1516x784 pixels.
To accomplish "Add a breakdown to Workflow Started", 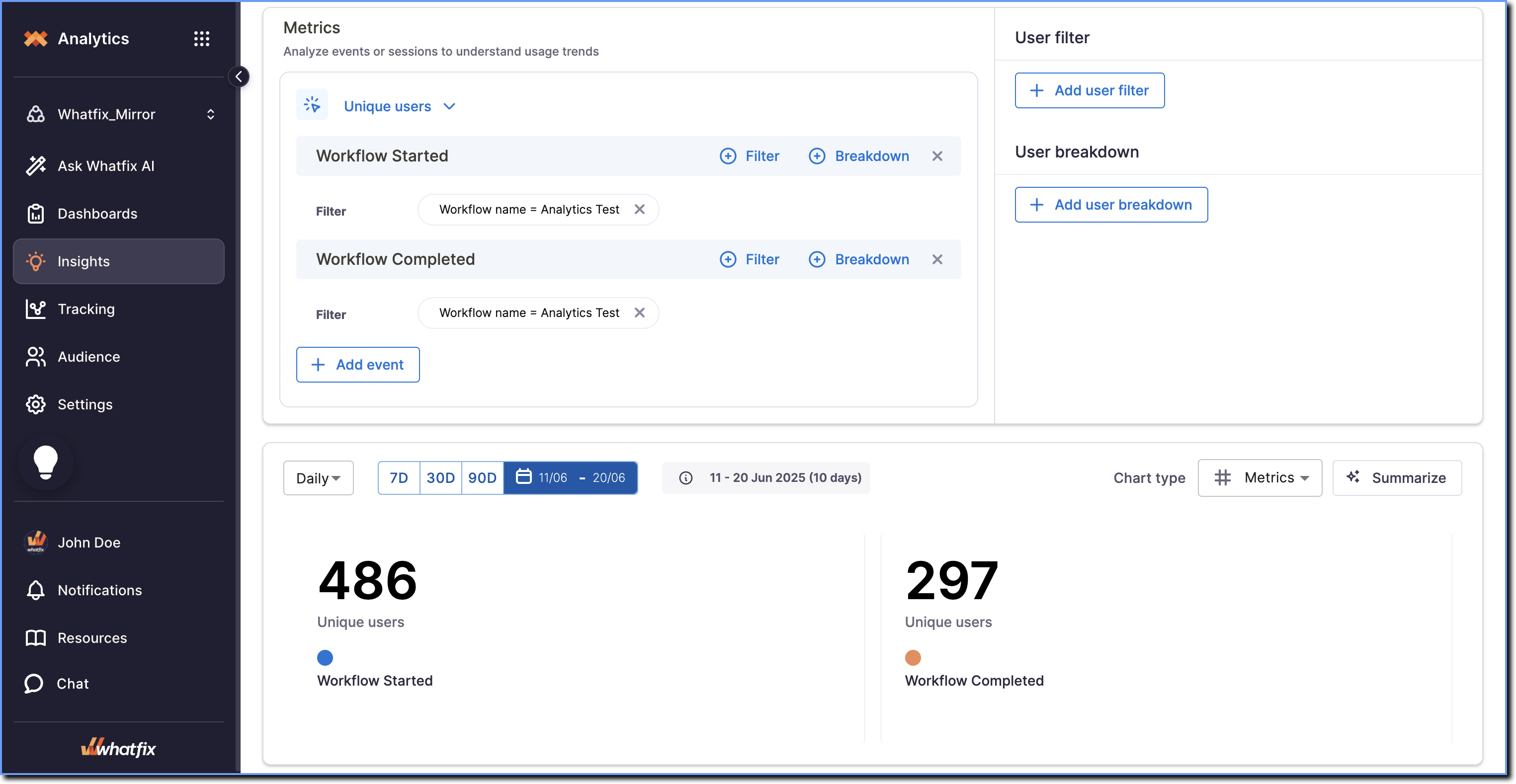I will coord(858,156).
